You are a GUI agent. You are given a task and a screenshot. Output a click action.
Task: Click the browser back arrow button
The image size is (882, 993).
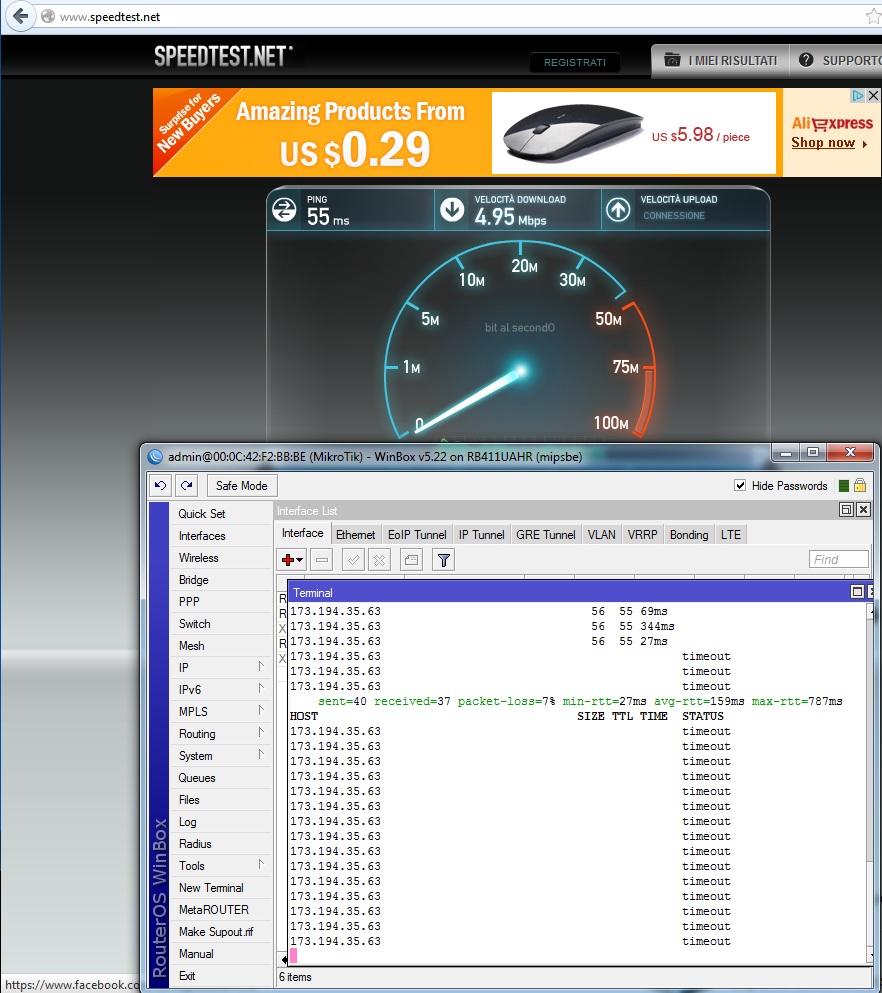click(x=20, y=16)
